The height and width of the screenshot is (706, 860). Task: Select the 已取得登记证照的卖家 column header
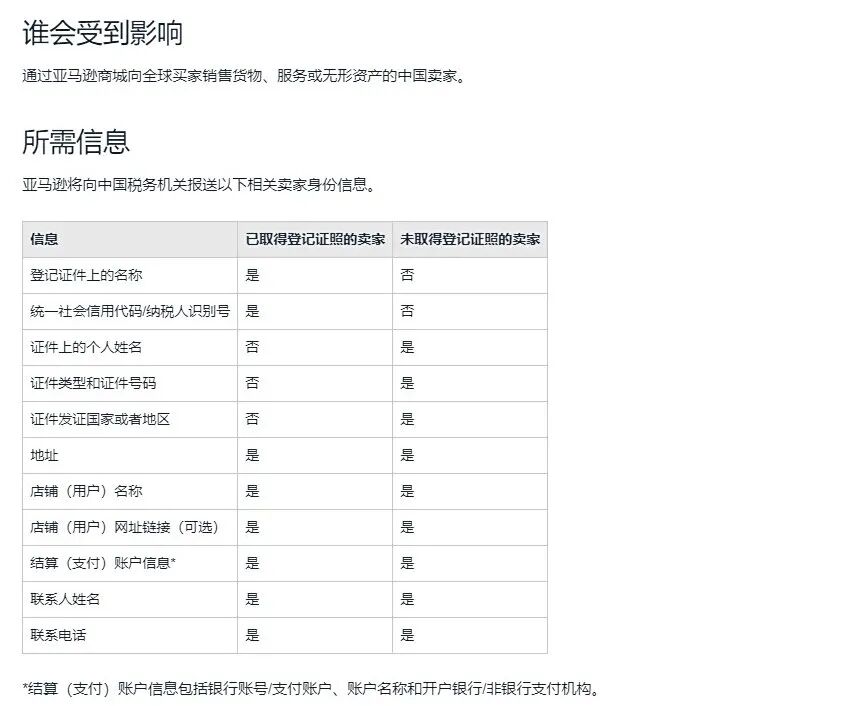[315, 239]
